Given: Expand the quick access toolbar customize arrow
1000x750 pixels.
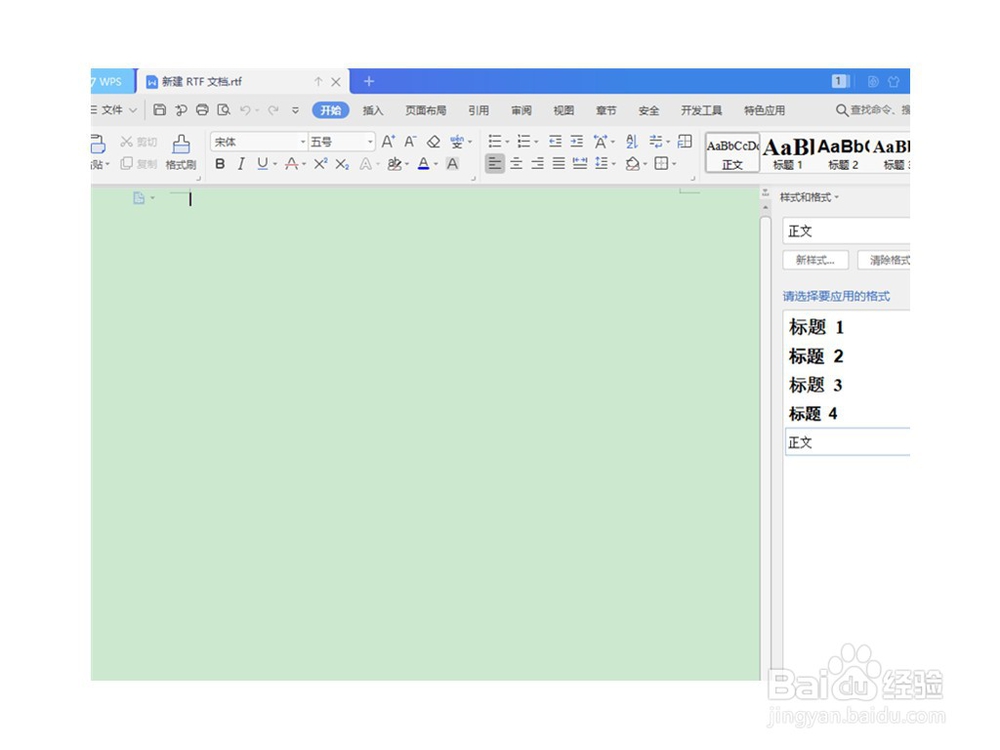Looking at the screenshot, I should tap(295, 110).
